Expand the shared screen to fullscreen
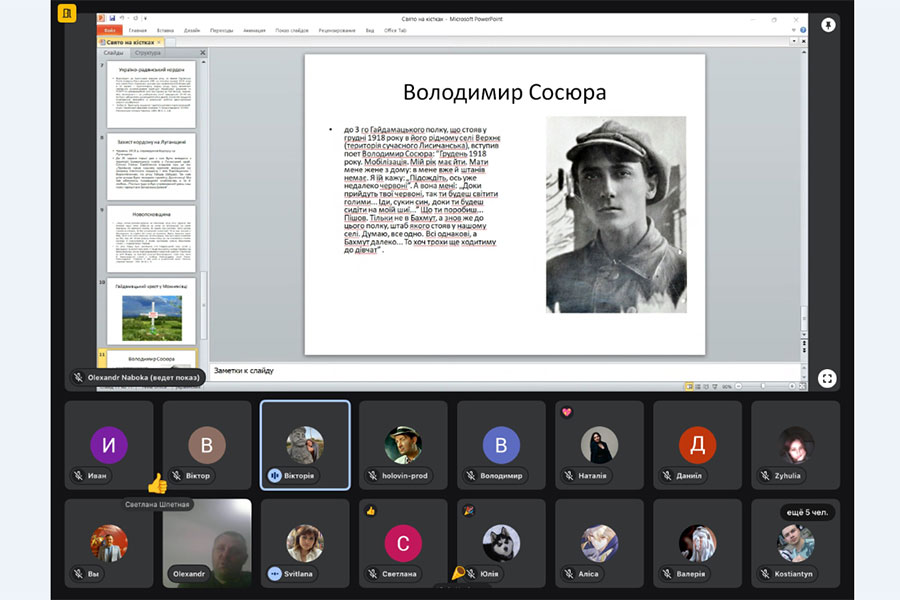 827,378
